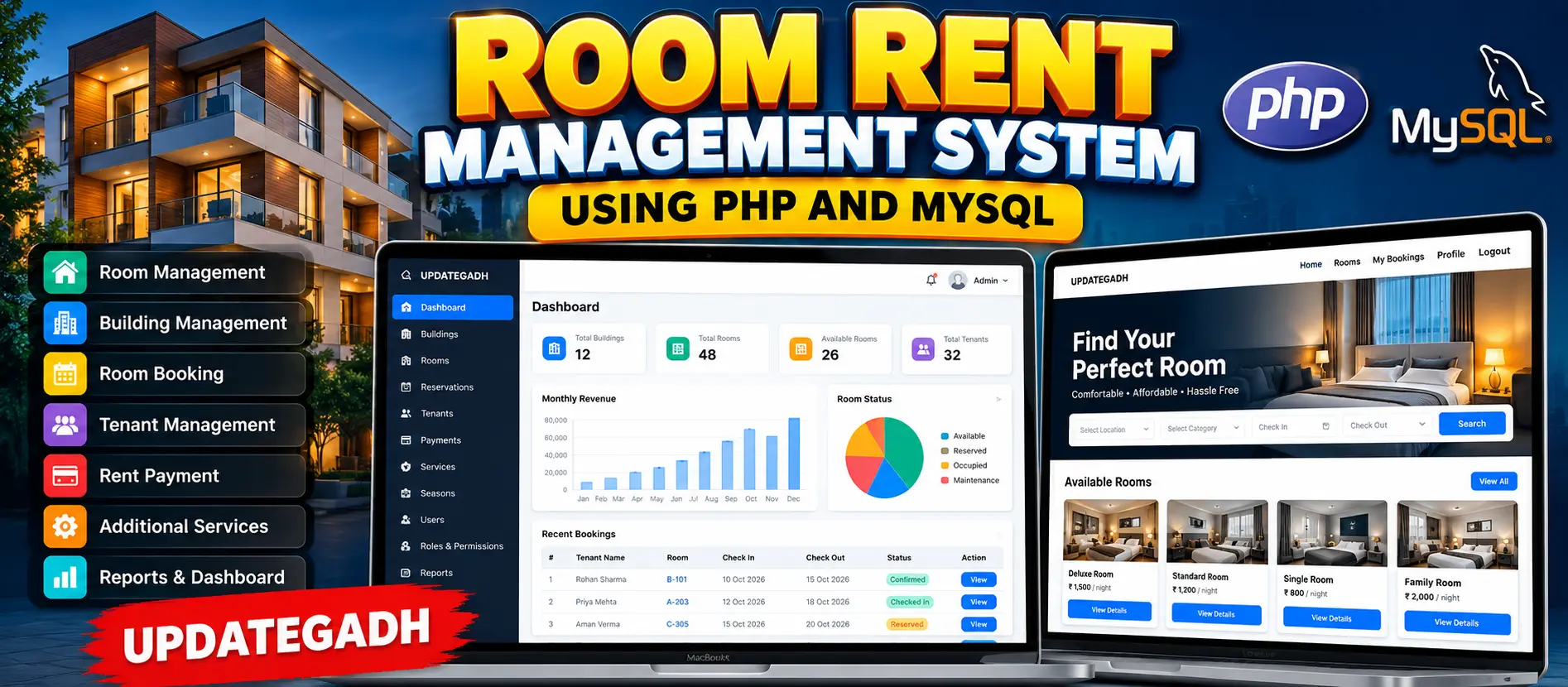This screenshot has height=687, width=1568.
Task: Click the Total Rooms card icon
Action: click(x=678, y=348)
